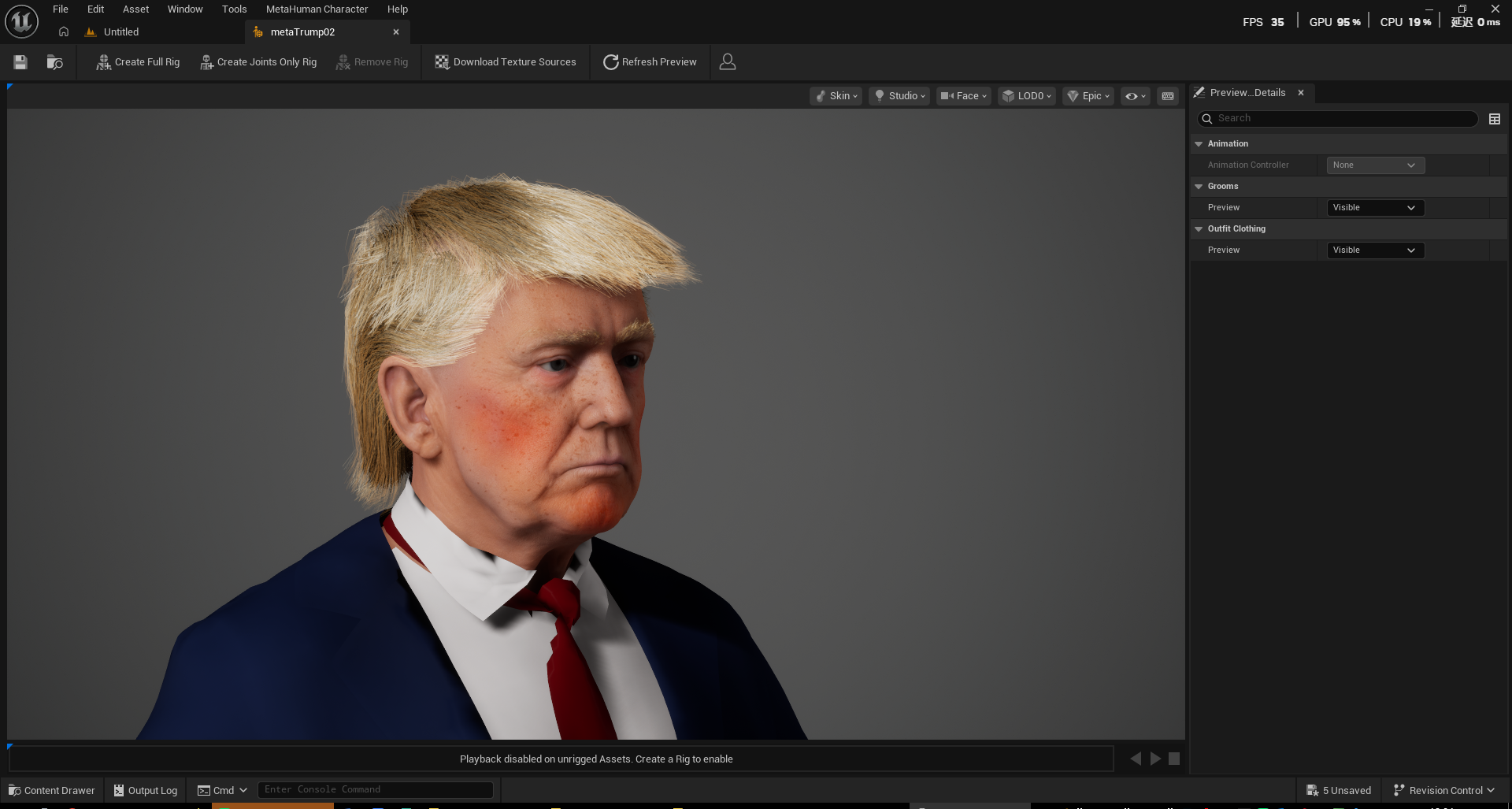This screenshot has height=809, width=1512.
Task: Click the FPS 35 readout
Action: (x=1263, y=22)
